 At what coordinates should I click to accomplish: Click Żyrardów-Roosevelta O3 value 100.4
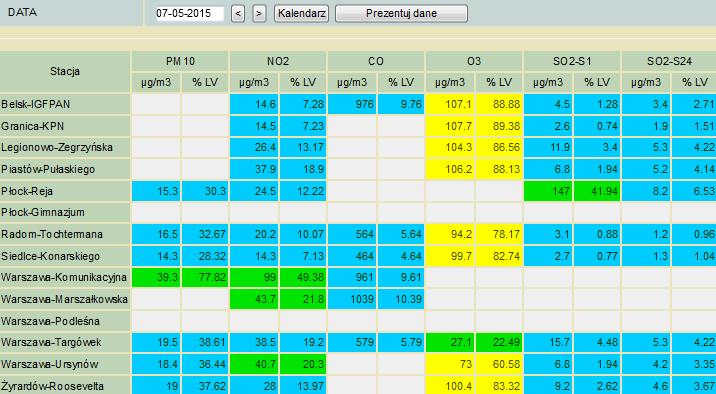click(x=450, y=386)
